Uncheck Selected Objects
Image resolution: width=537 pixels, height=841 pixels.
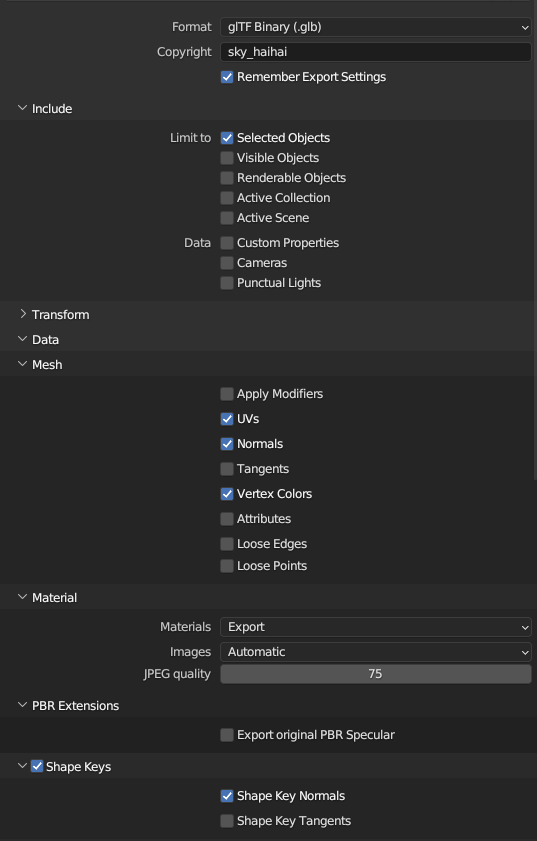click(227, 138)
